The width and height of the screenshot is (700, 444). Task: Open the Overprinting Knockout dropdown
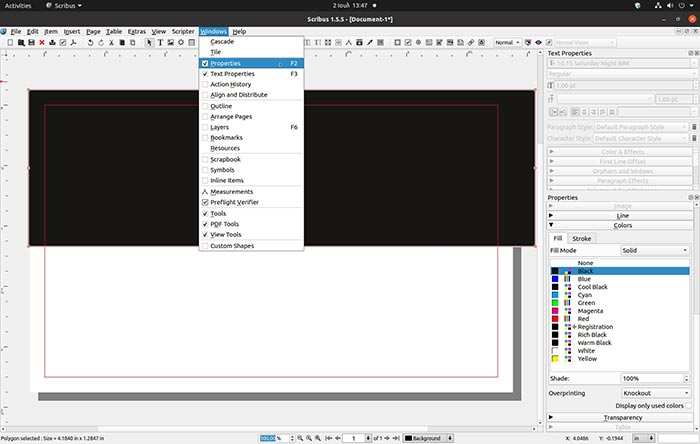click(x=656, y=393)
